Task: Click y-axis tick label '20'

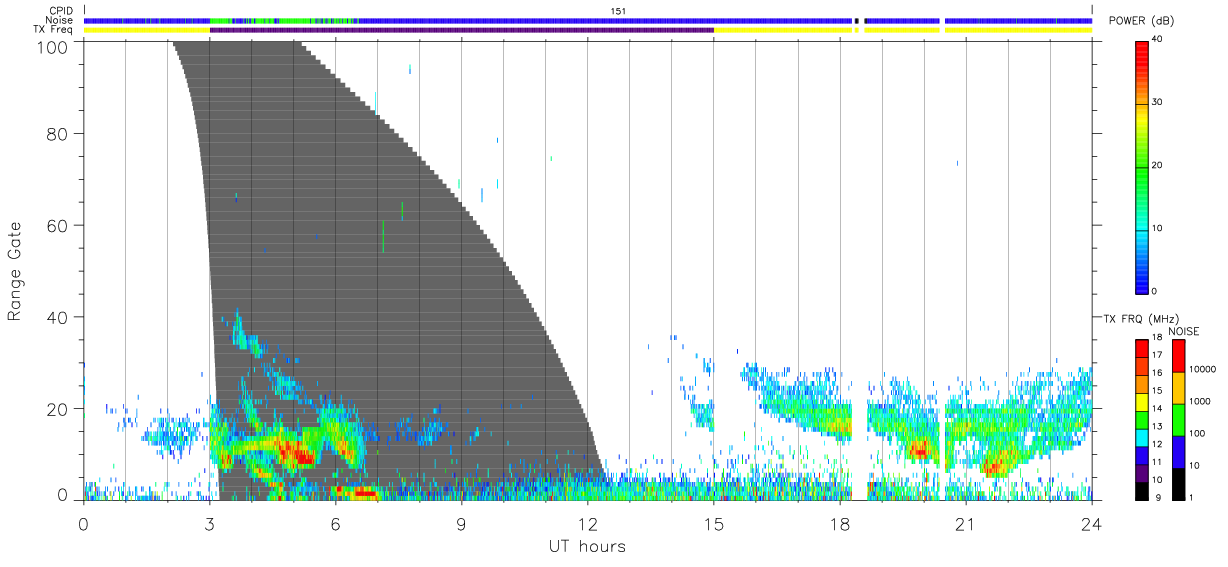Action: point(59,409)
